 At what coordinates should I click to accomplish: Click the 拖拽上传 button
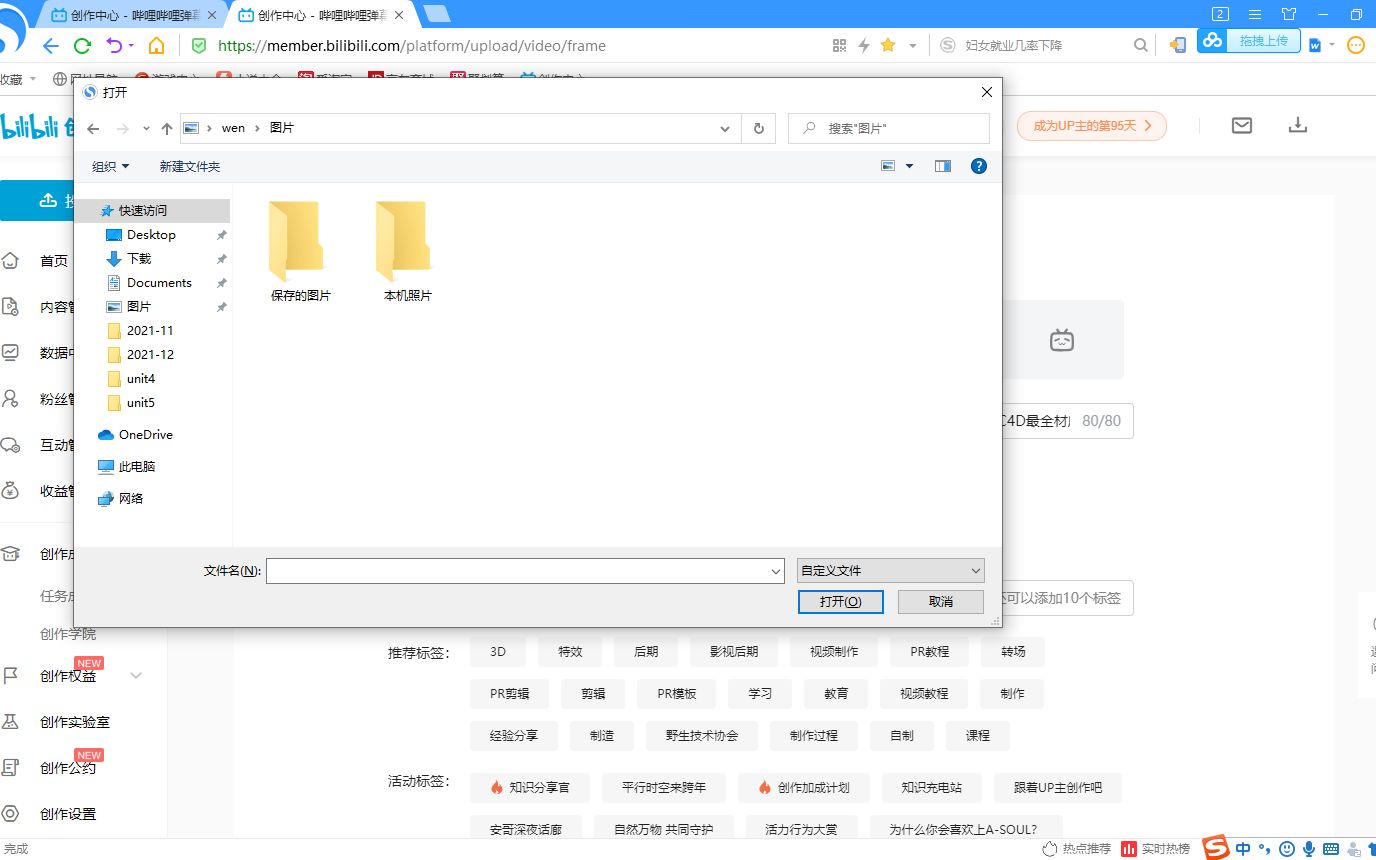[1263, 41]
